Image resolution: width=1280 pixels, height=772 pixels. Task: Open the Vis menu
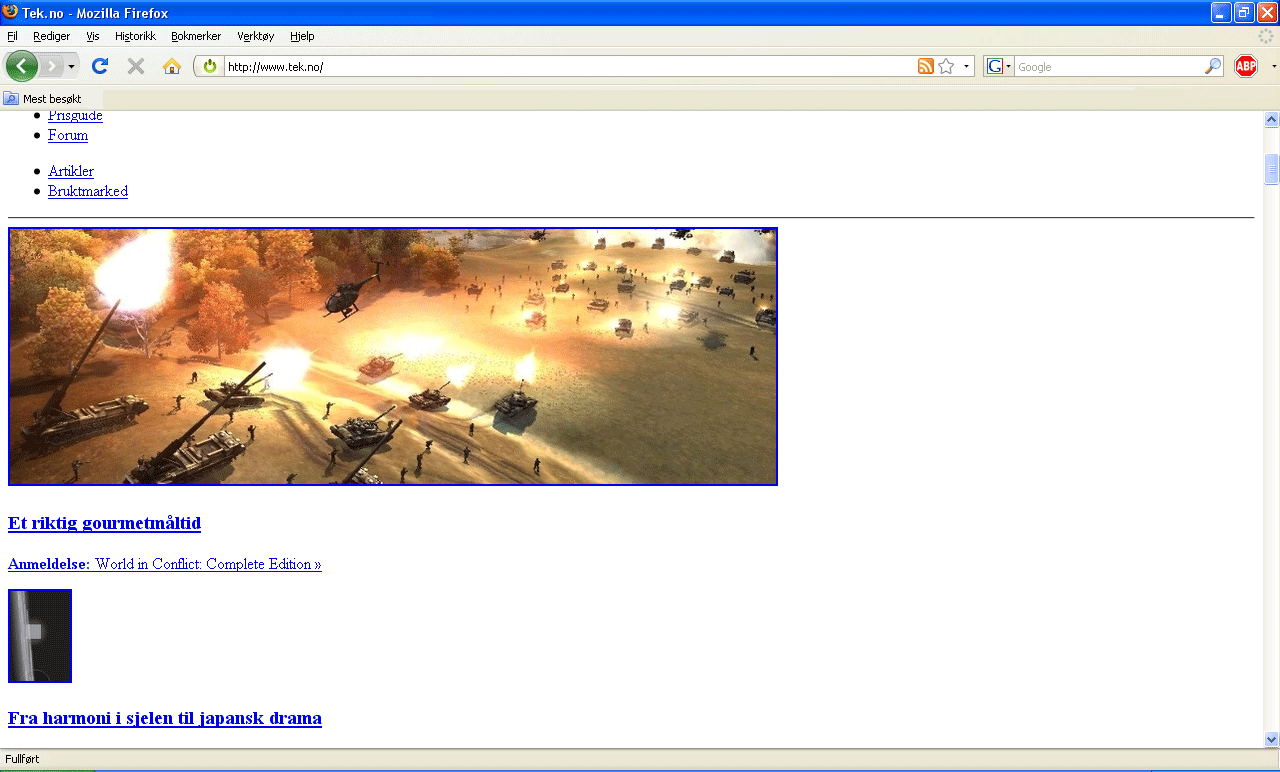pyautogui.click(x=93, y=36)
